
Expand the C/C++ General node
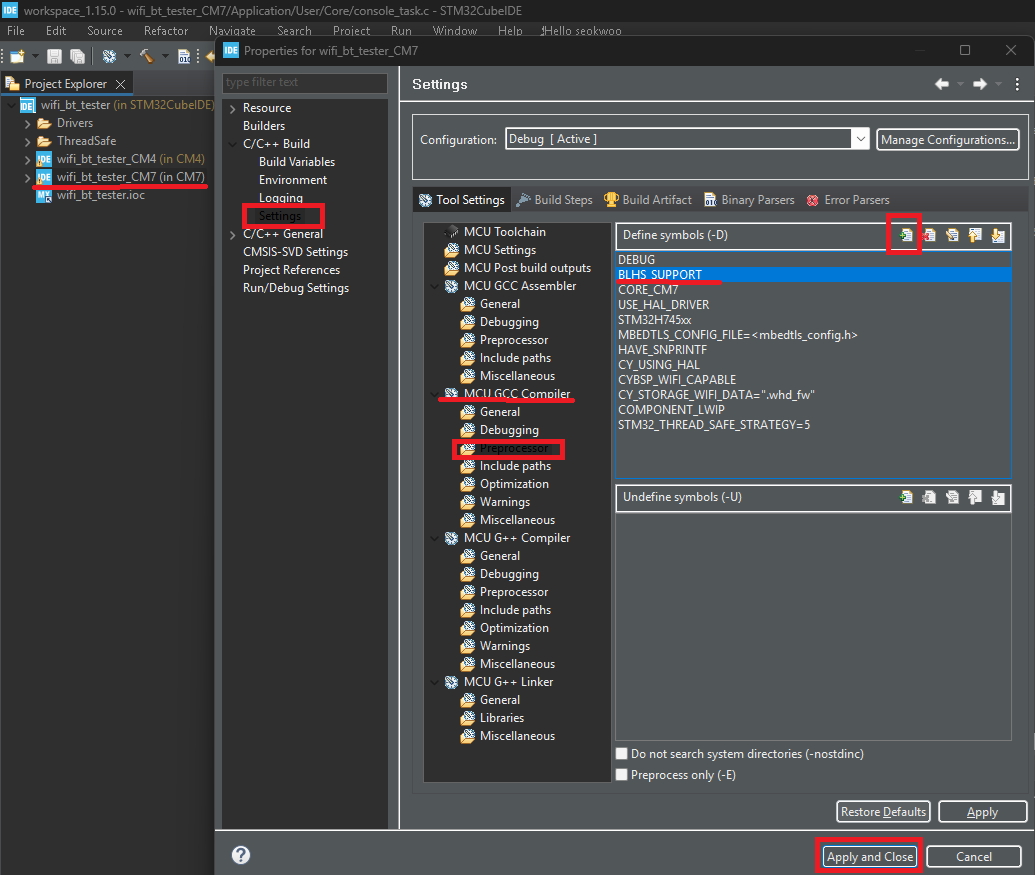(x=233, y=234)
